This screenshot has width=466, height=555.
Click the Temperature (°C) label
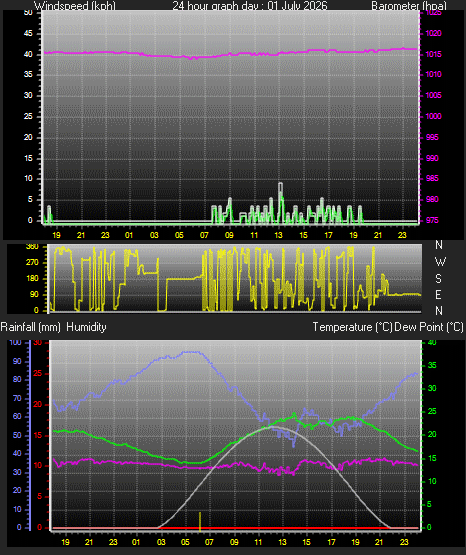352,327
